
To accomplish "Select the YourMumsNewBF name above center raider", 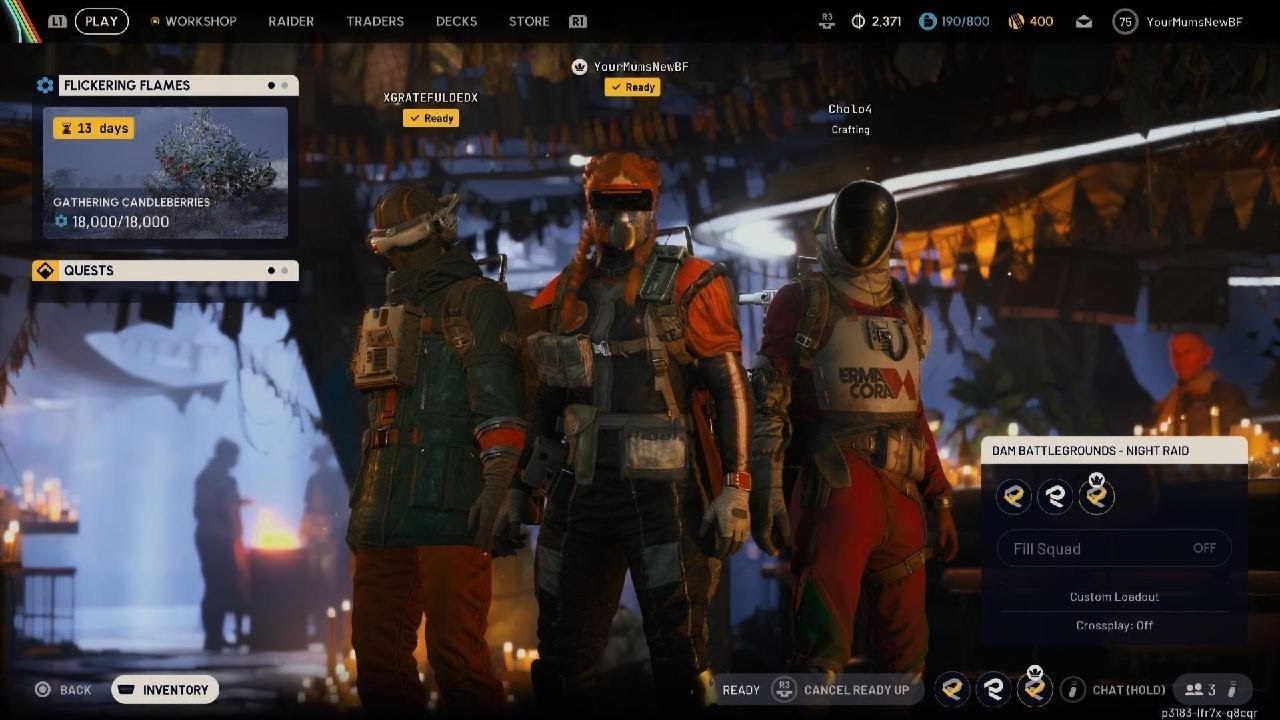I will click(x=641, y=67).
